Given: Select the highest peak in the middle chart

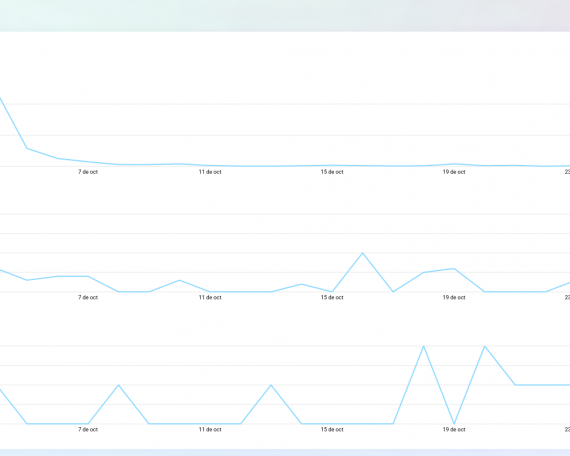Looking at the screenshot, I should pyautogui.click(x=362, y=253).
